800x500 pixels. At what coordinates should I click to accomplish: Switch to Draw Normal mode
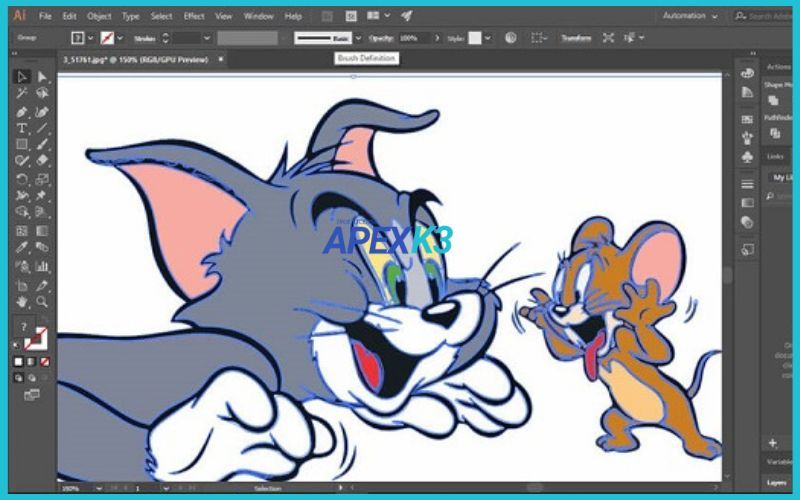(19, 378)
